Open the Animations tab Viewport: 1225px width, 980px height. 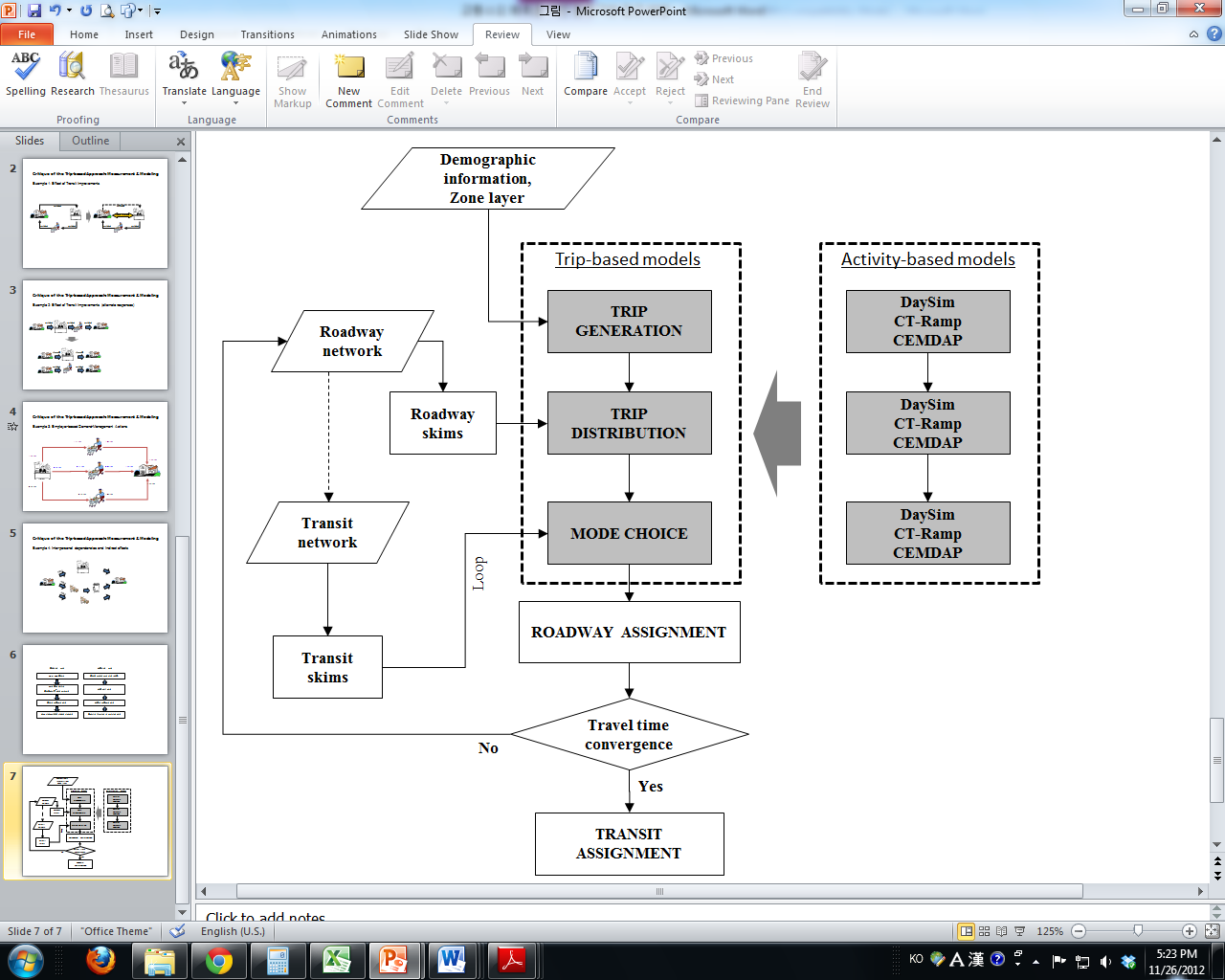tap(349, 34)
